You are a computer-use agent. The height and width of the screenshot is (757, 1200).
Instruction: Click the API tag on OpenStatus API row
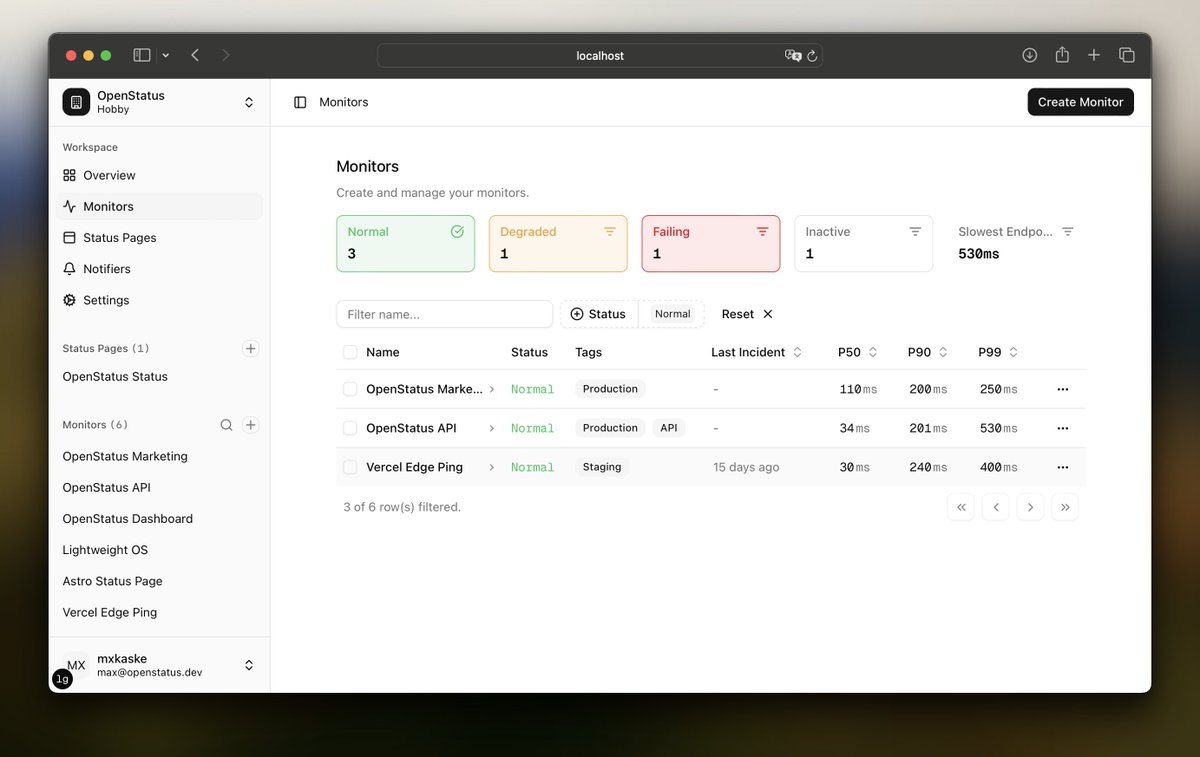pyautogui.click(x=669, y=428)
